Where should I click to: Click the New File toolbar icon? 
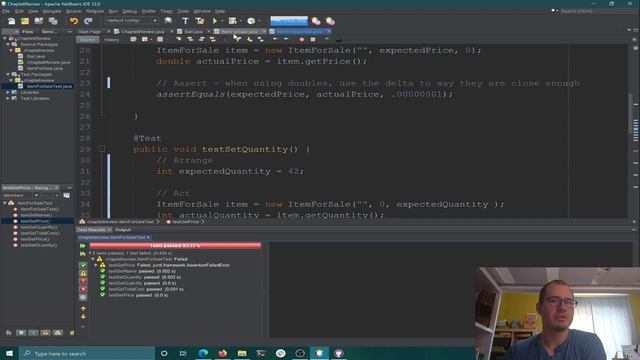coord(11,21)
